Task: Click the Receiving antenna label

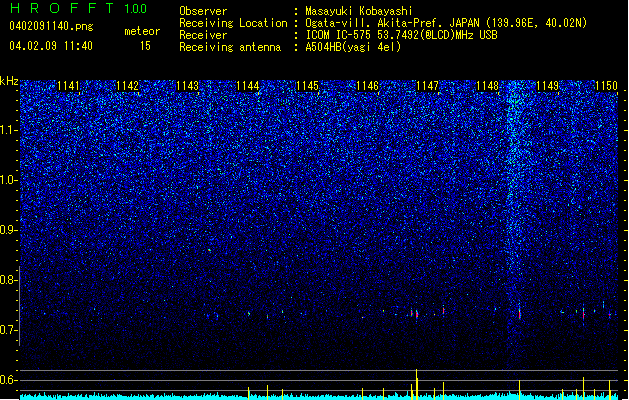Action: click(230, 47)
